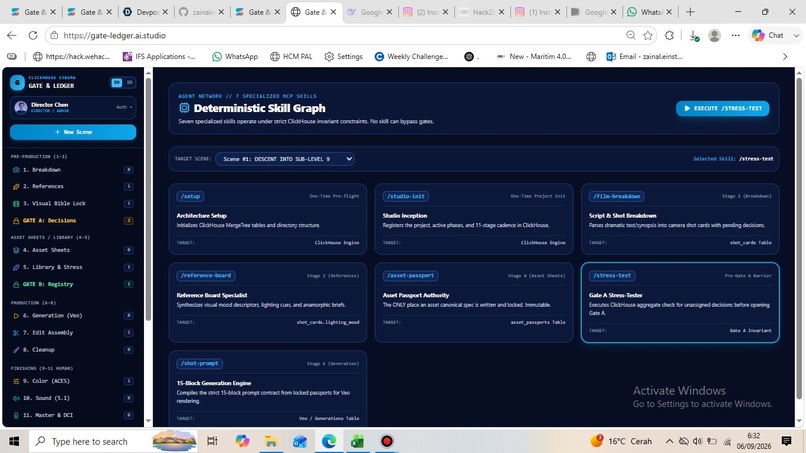The height and width of the screenshot is (453, 806).
Task: Open the browser downloads icon
Action: (x=693, y=35)
